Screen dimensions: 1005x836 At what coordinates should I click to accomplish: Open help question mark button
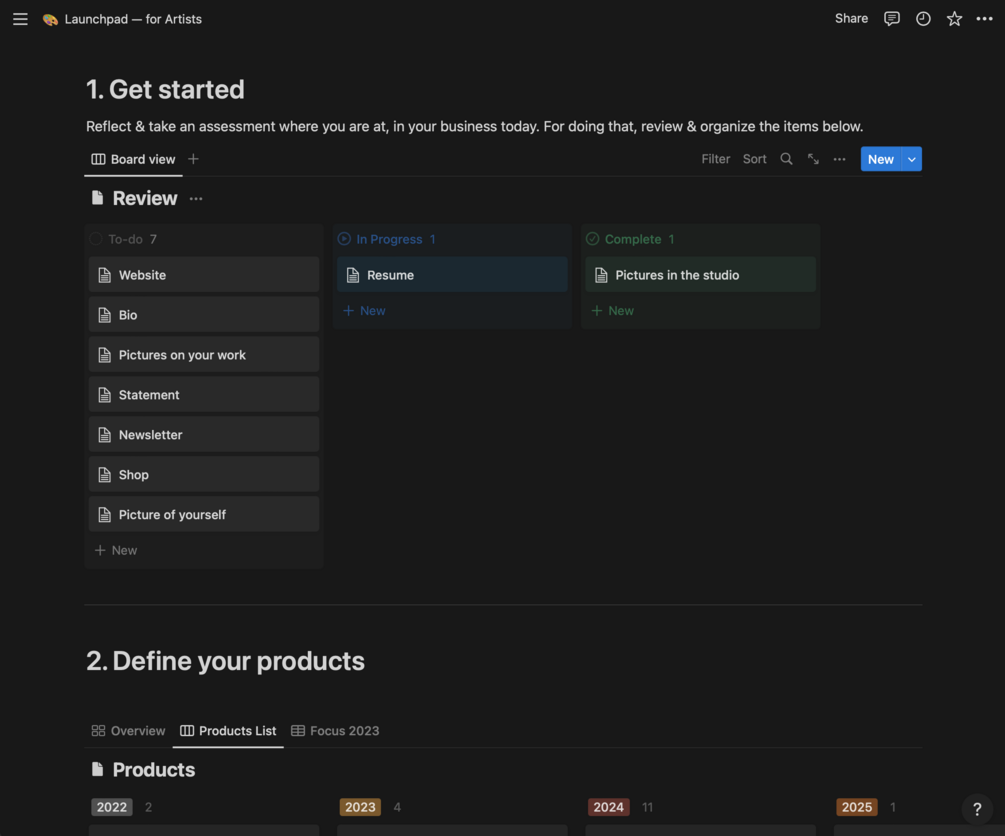click(977, 809)
